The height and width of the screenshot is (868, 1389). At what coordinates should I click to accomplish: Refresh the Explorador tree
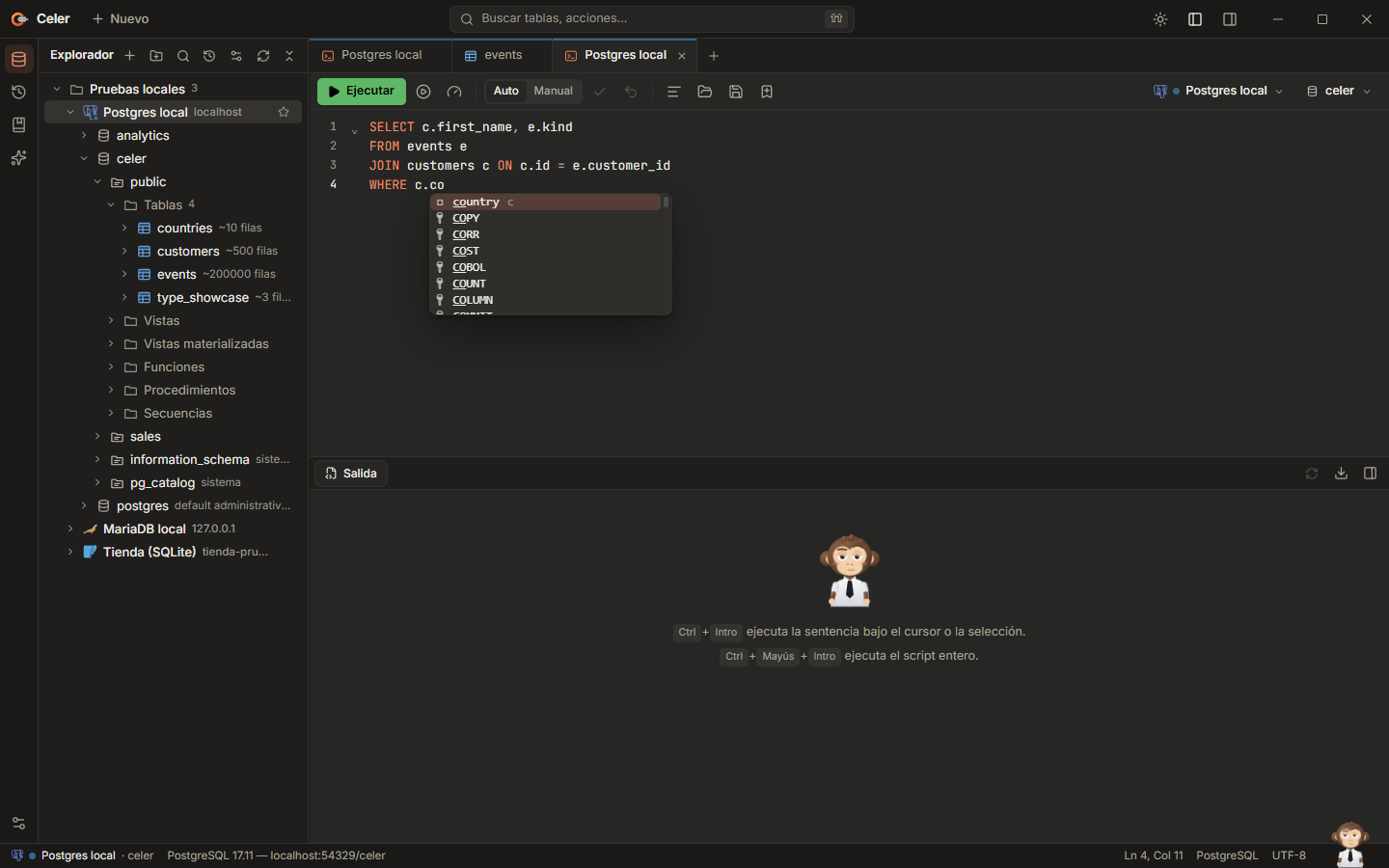pos(263,56)
